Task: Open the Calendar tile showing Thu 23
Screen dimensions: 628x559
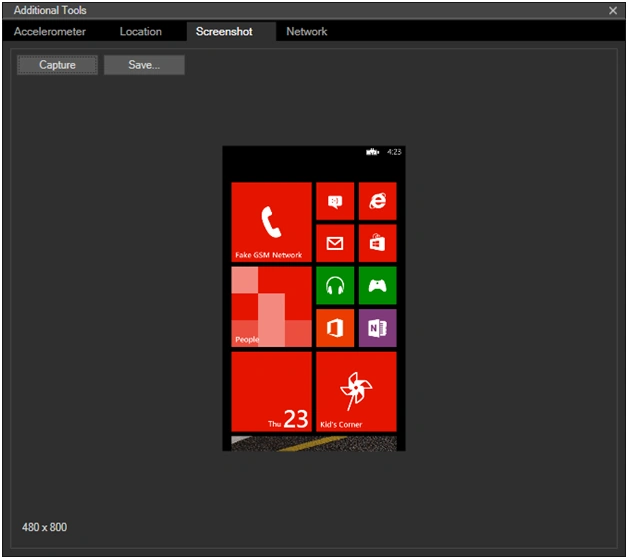Action: tap(271, 392)
